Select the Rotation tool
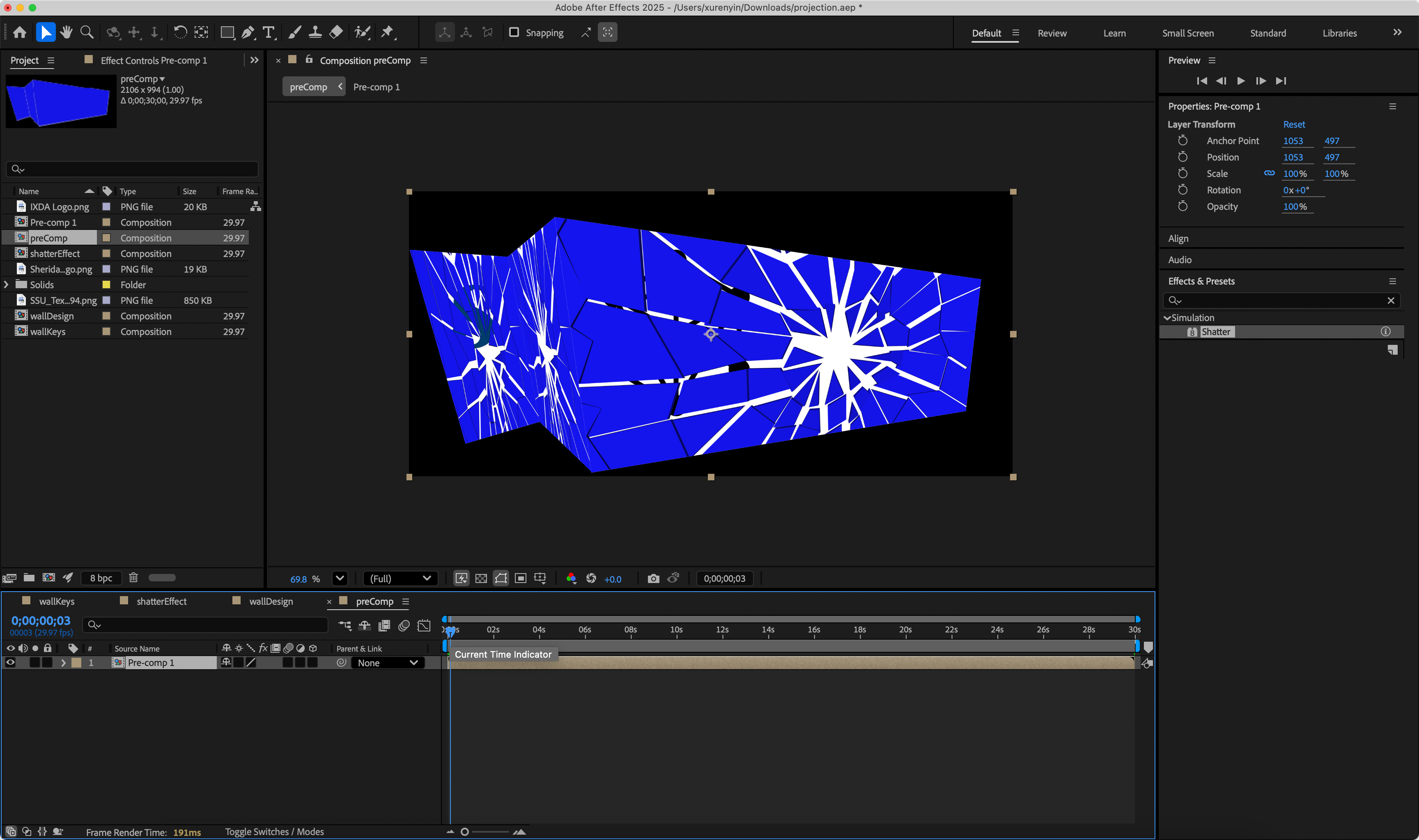This screenshot has height=840, width=1419. tap(180, 32)
